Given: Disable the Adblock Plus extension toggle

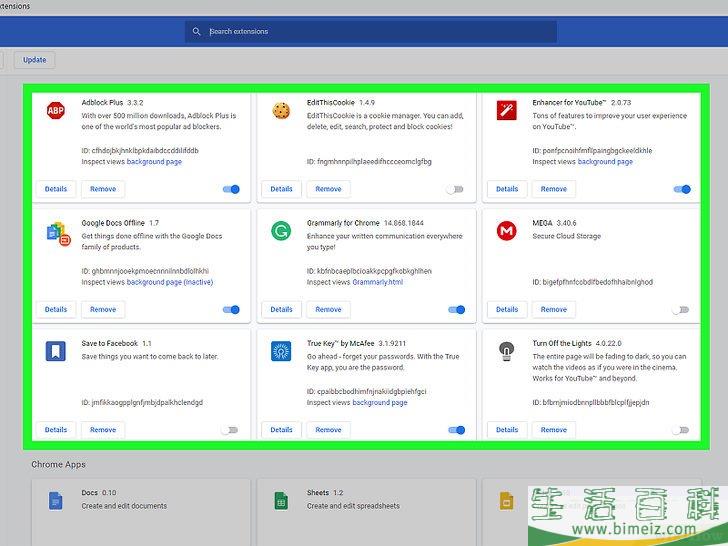Looking at the screenshot, I should [231, 189].
